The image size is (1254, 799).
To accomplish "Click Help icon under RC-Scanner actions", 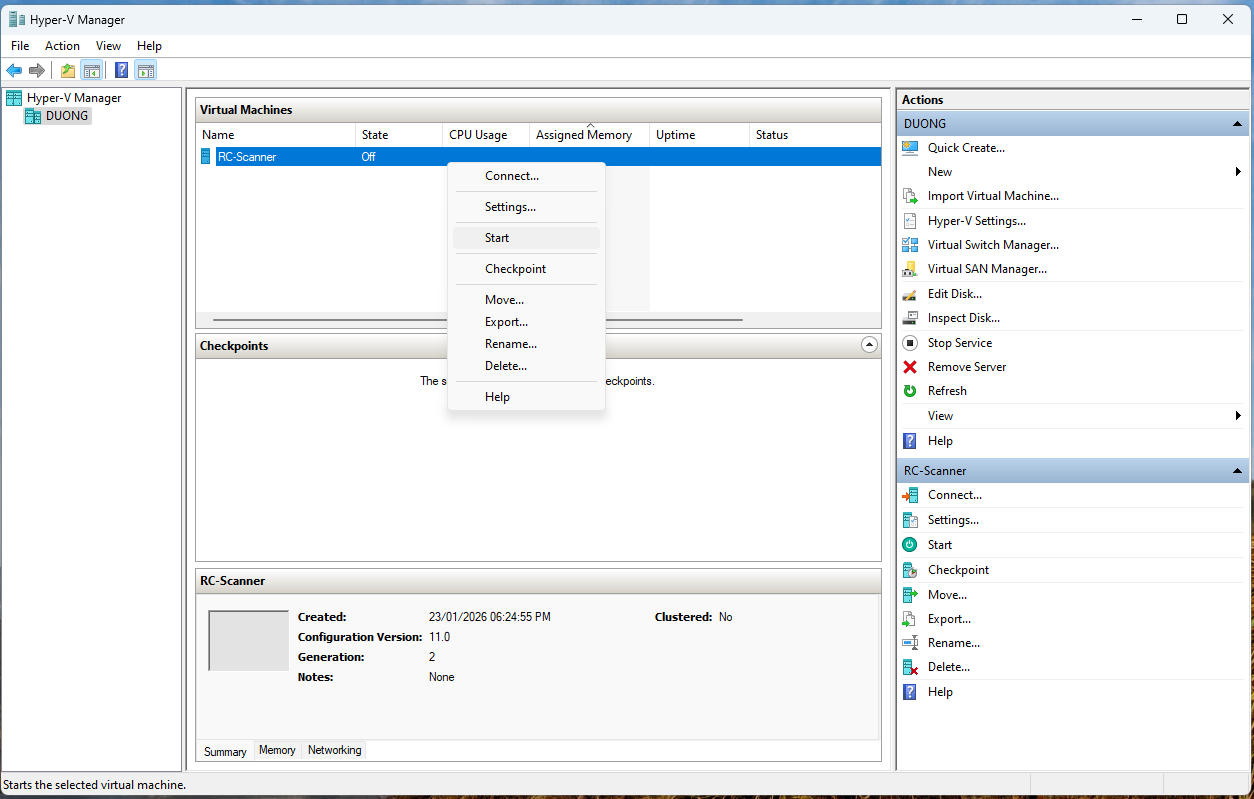I will (x=910, y=692).
